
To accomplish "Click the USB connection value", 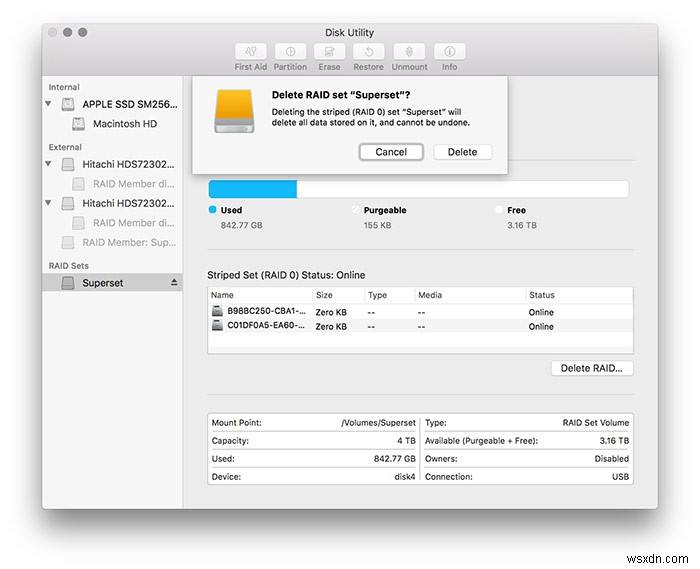I will coord(620,477).
